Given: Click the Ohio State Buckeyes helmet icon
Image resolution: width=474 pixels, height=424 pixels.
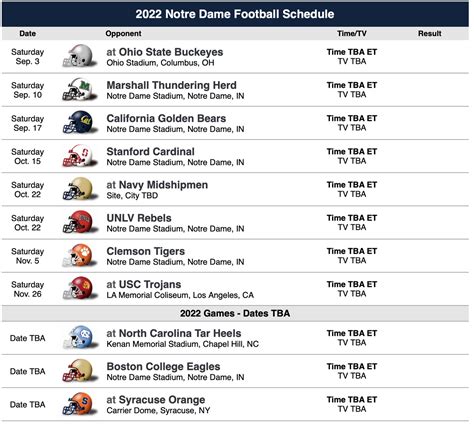Looking at the screenshot, I should click(x=80, y=56).
